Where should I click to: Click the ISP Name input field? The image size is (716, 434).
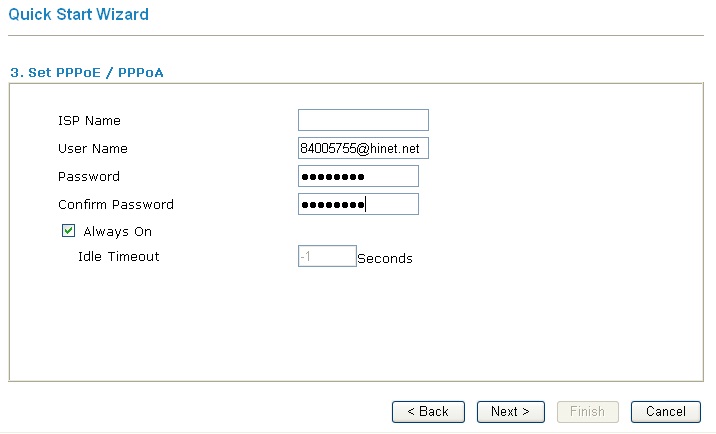pyautogui.click(x=363, y=121)
